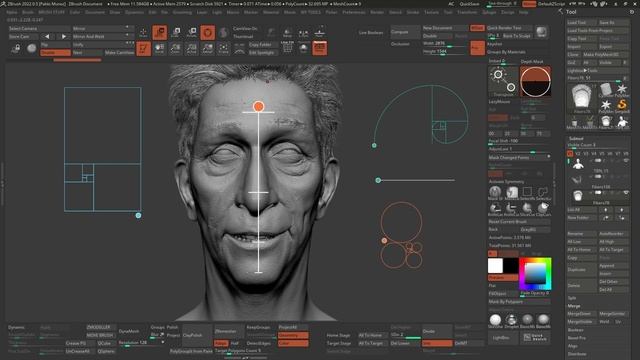Toggle the orange Floor grid button
This screenshot has width=640, height=360.
[320, 48]
